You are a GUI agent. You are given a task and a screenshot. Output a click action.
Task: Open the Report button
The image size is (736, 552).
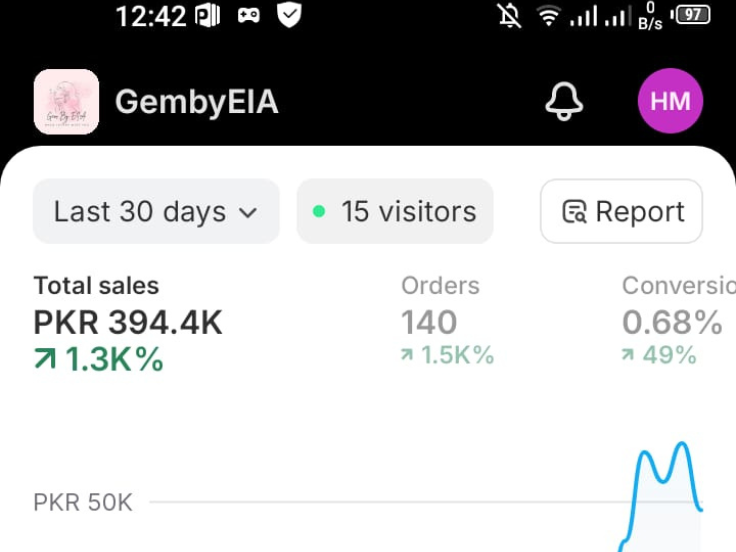pyautogui.click(x=622, y=211)
